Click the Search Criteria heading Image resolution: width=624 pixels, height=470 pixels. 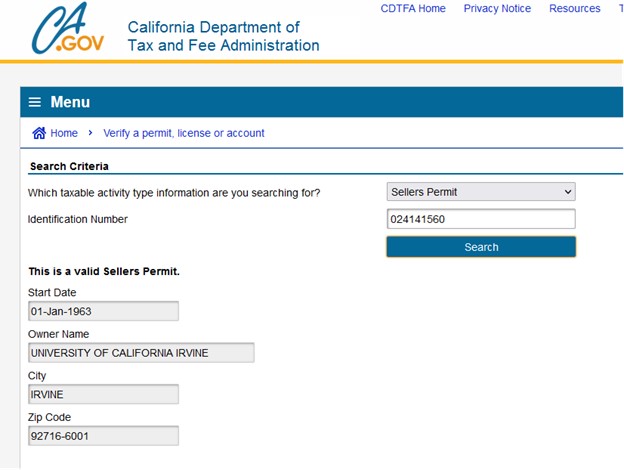point(69,166)
